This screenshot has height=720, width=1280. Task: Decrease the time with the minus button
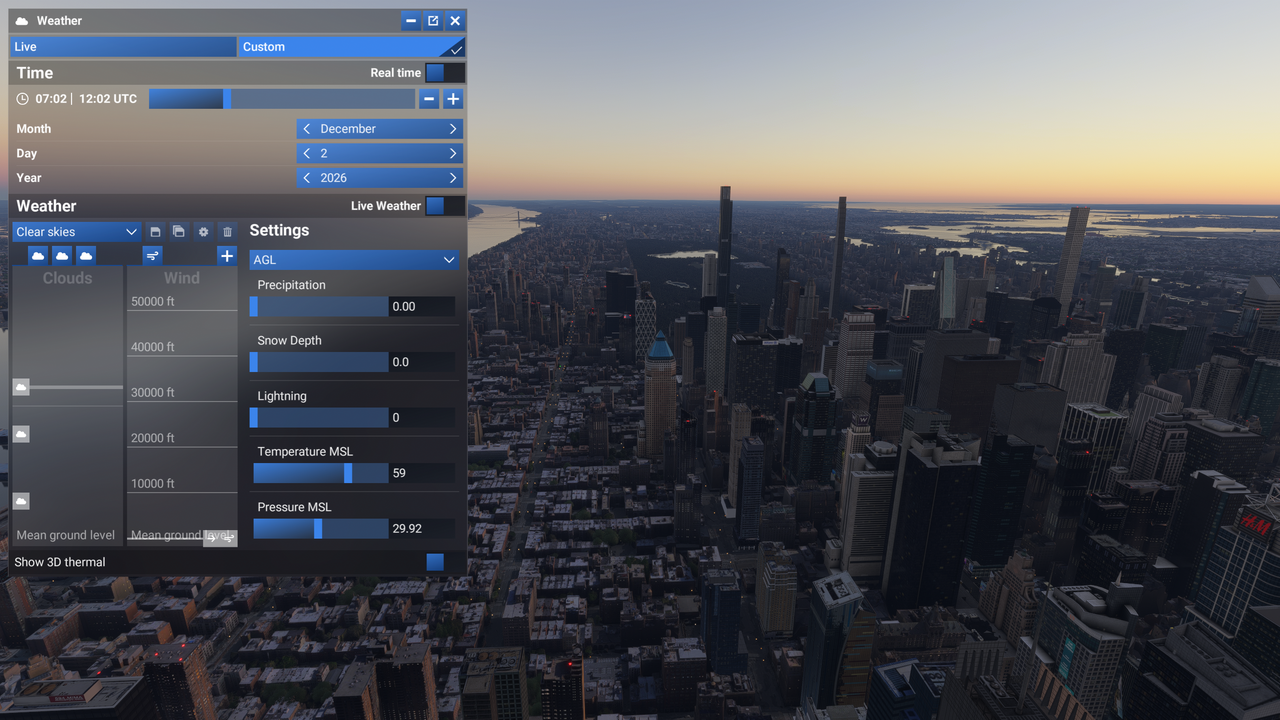pos(429,99)
